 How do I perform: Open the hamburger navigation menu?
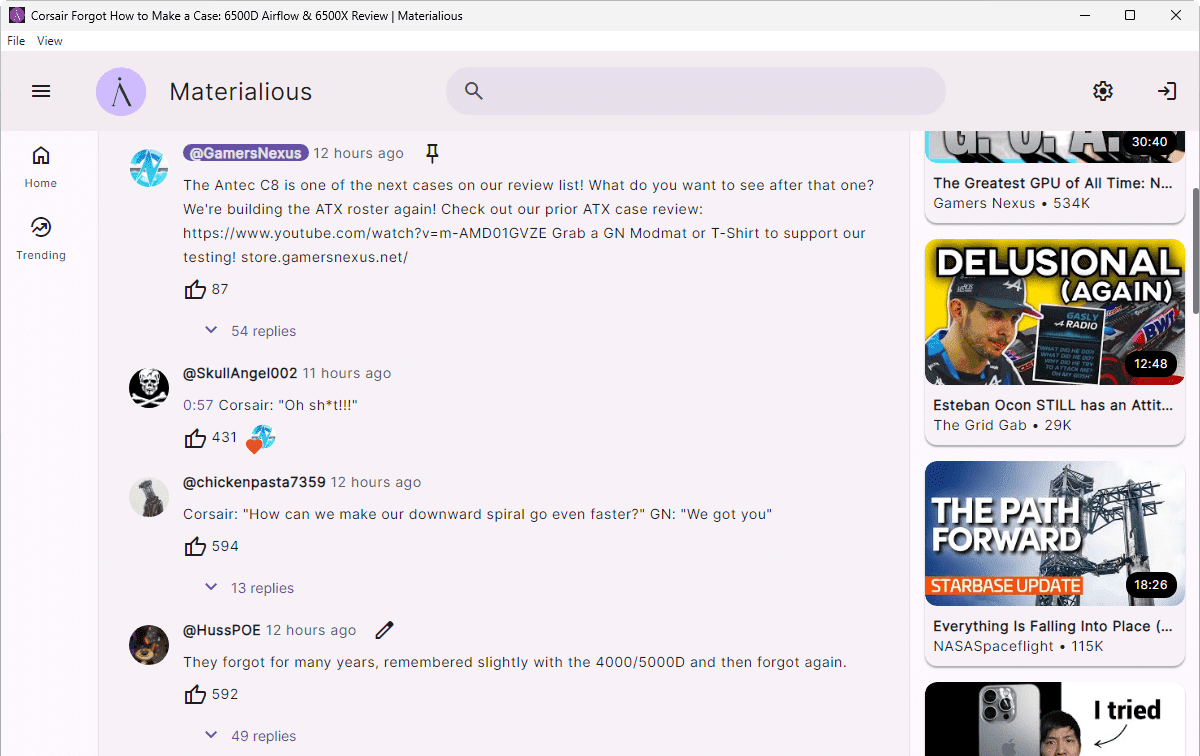[x=41, y=91]
